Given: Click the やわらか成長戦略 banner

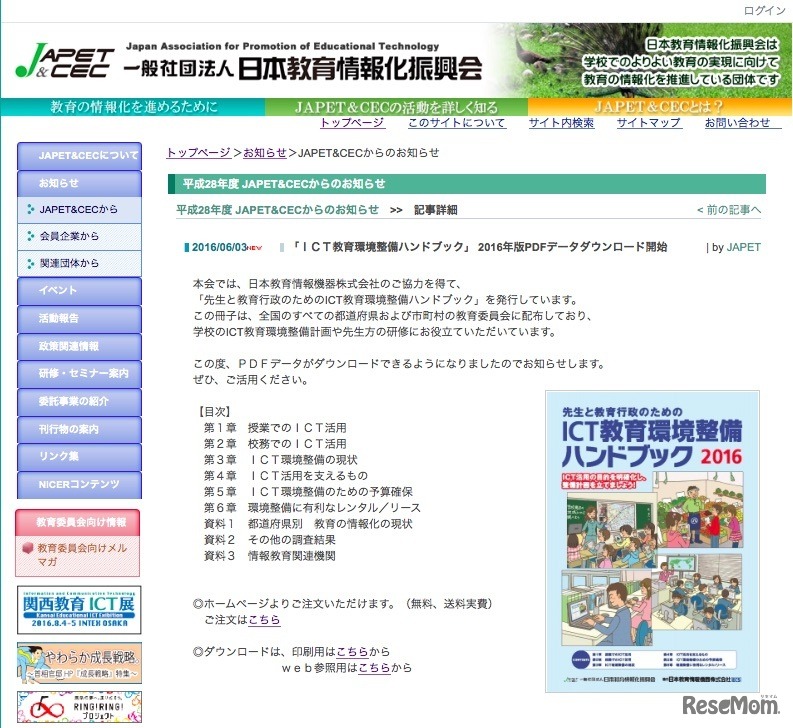Looking at the screenshot, I should click(79, 663).
